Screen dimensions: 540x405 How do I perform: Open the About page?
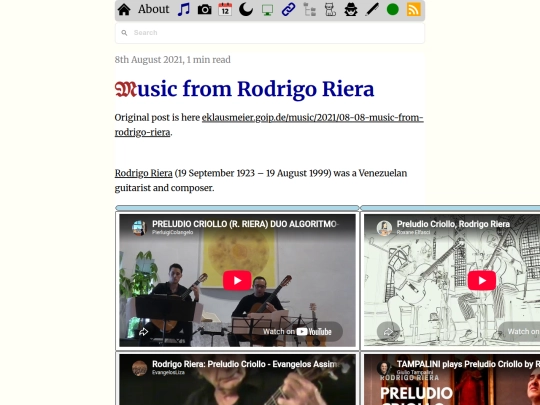coord(154,9)
